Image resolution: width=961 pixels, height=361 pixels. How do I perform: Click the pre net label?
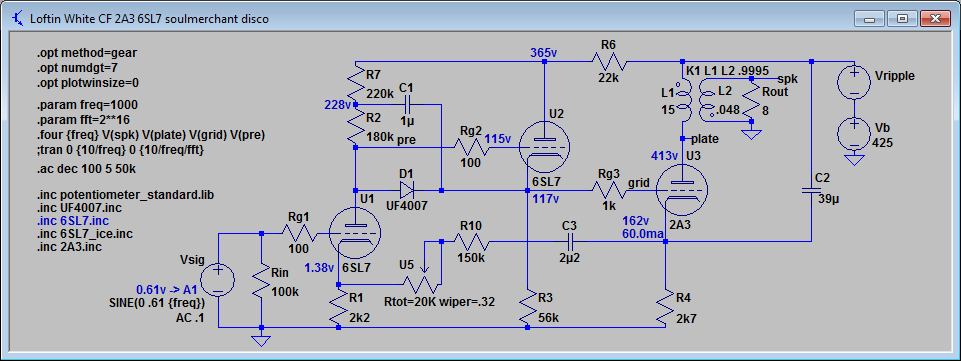[406, 140]
